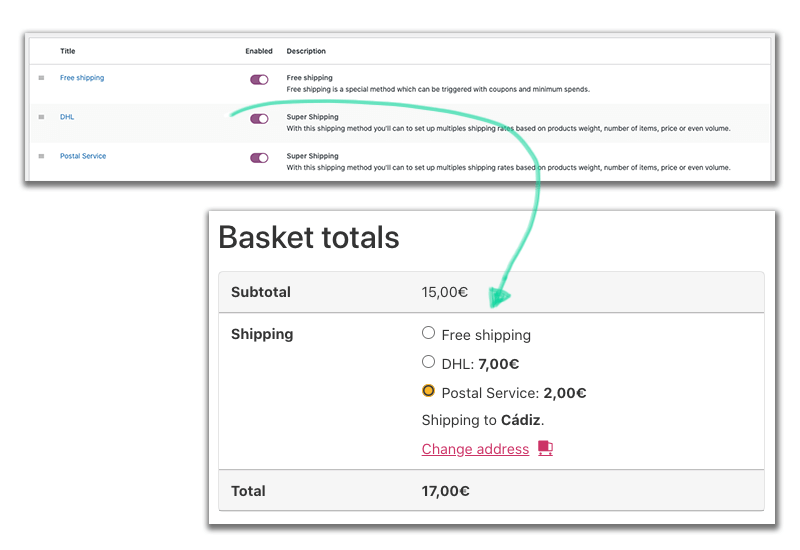Toggle the Postal Service enabled switch

pyautogui.click(x=259, y=158)
